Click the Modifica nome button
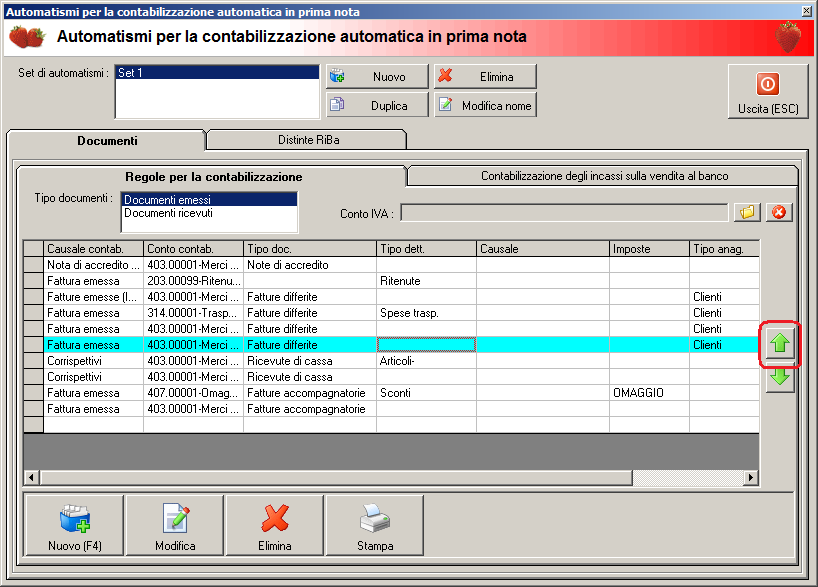 (485, 105)
